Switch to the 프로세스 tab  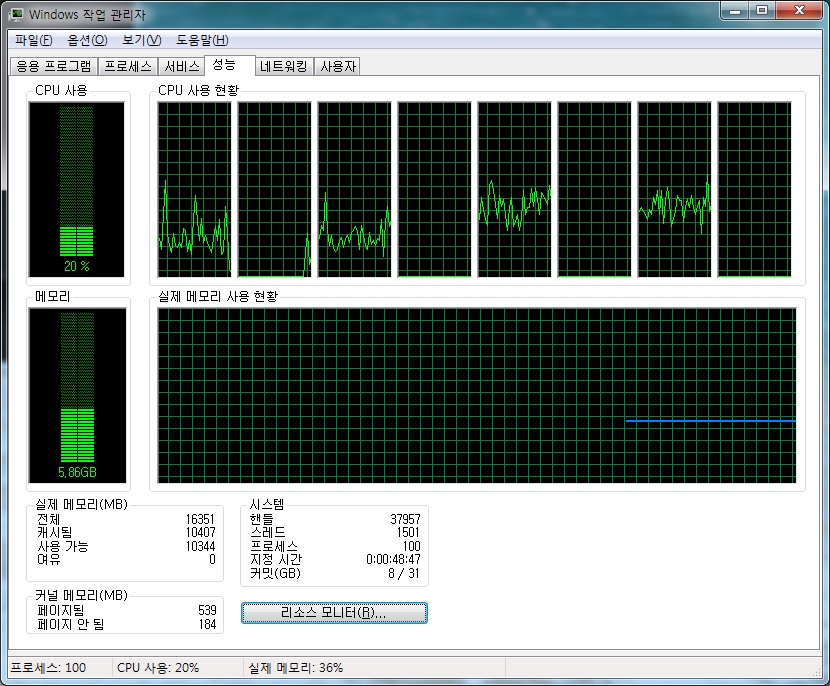pos(128,67)
